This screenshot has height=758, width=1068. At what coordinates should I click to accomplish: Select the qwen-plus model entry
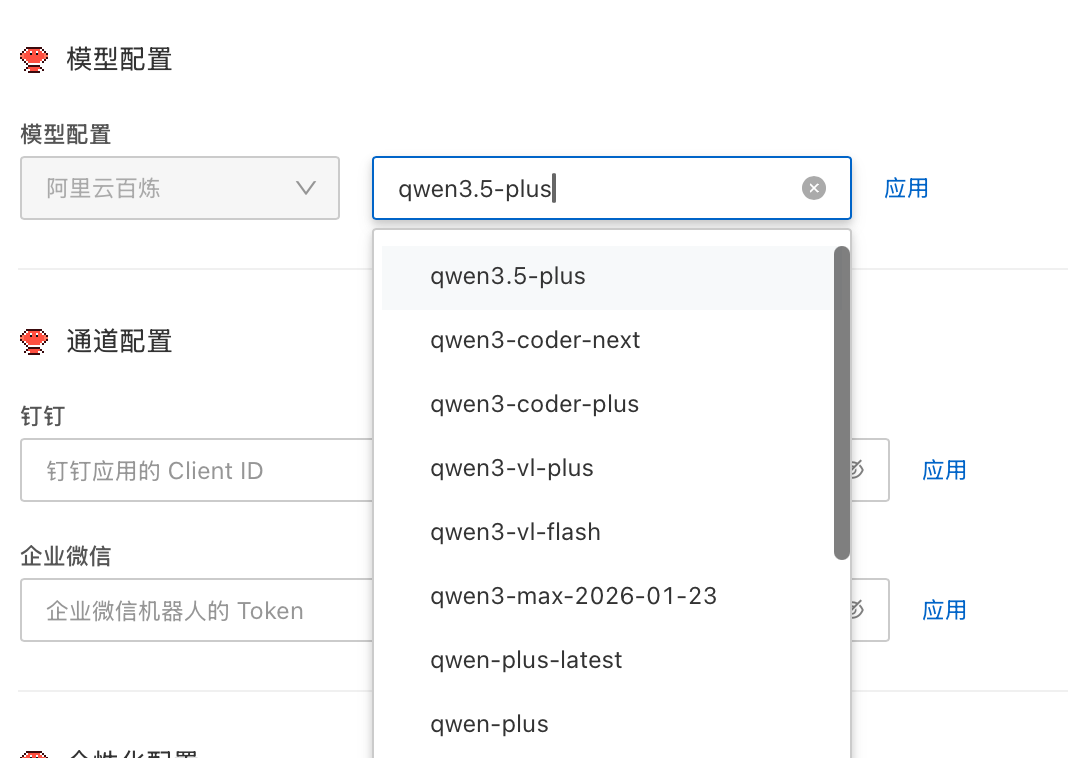[x=608, y=725]
